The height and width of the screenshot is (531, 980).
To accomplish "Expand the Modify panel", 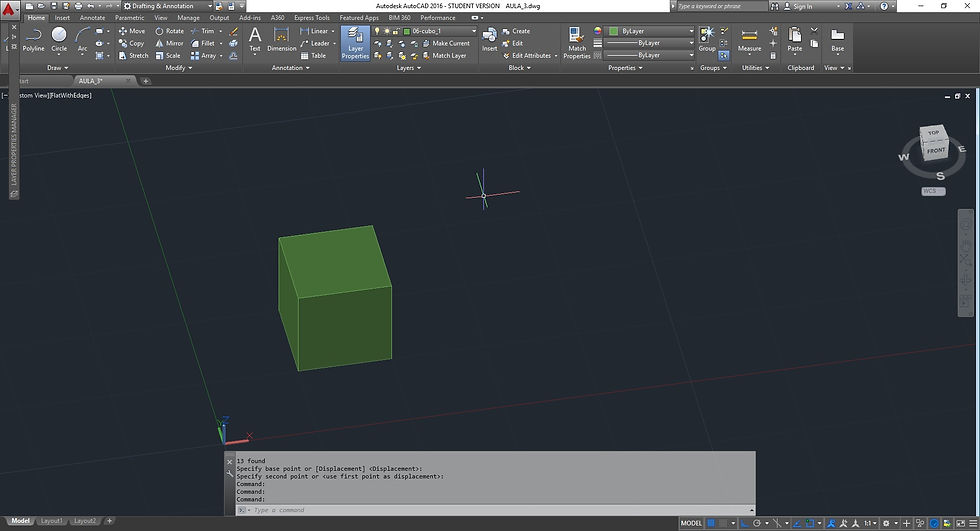I will (178, 68).
